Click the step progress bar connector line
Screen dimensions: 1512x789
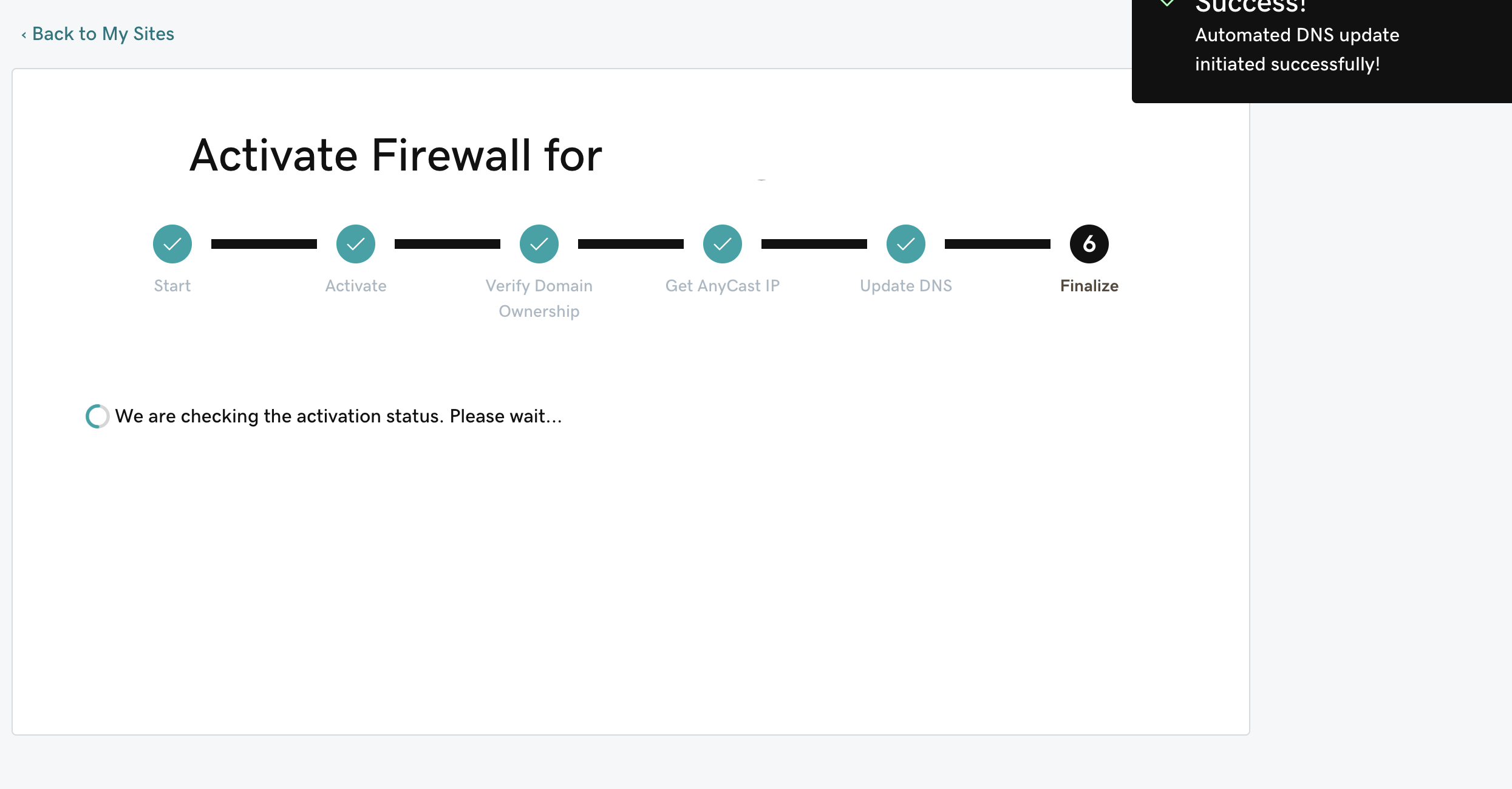(x=264, y=245)
